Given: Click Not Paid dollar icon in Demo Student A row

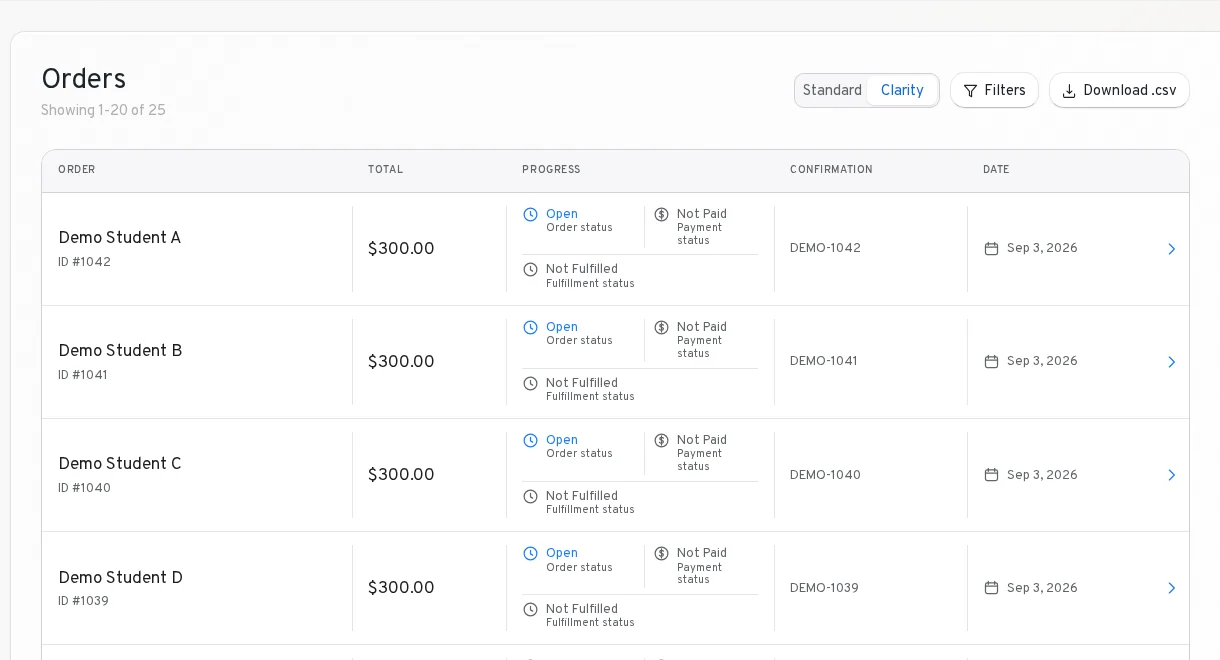Looking at the screenshot, I should [x=661, y=214].
